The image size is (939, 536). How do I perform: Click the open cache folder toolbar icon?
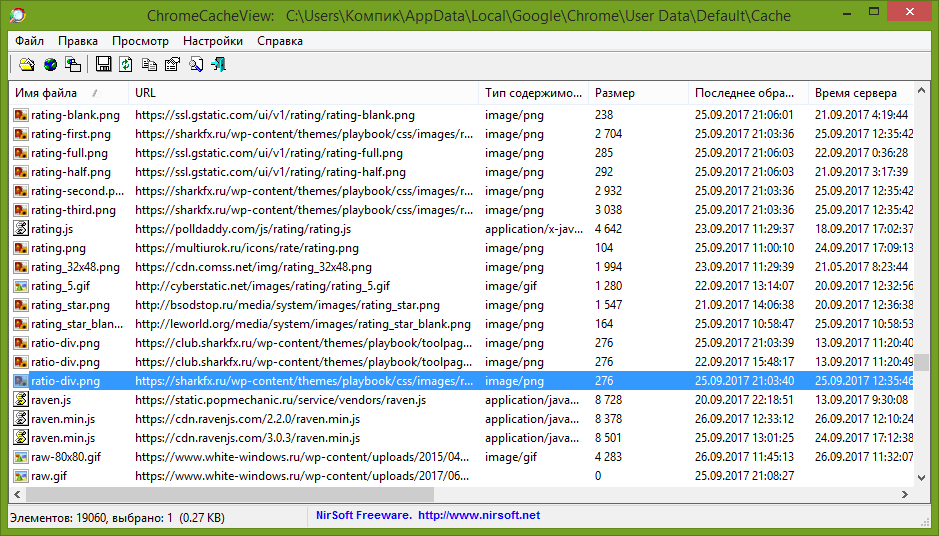point(27,65)
